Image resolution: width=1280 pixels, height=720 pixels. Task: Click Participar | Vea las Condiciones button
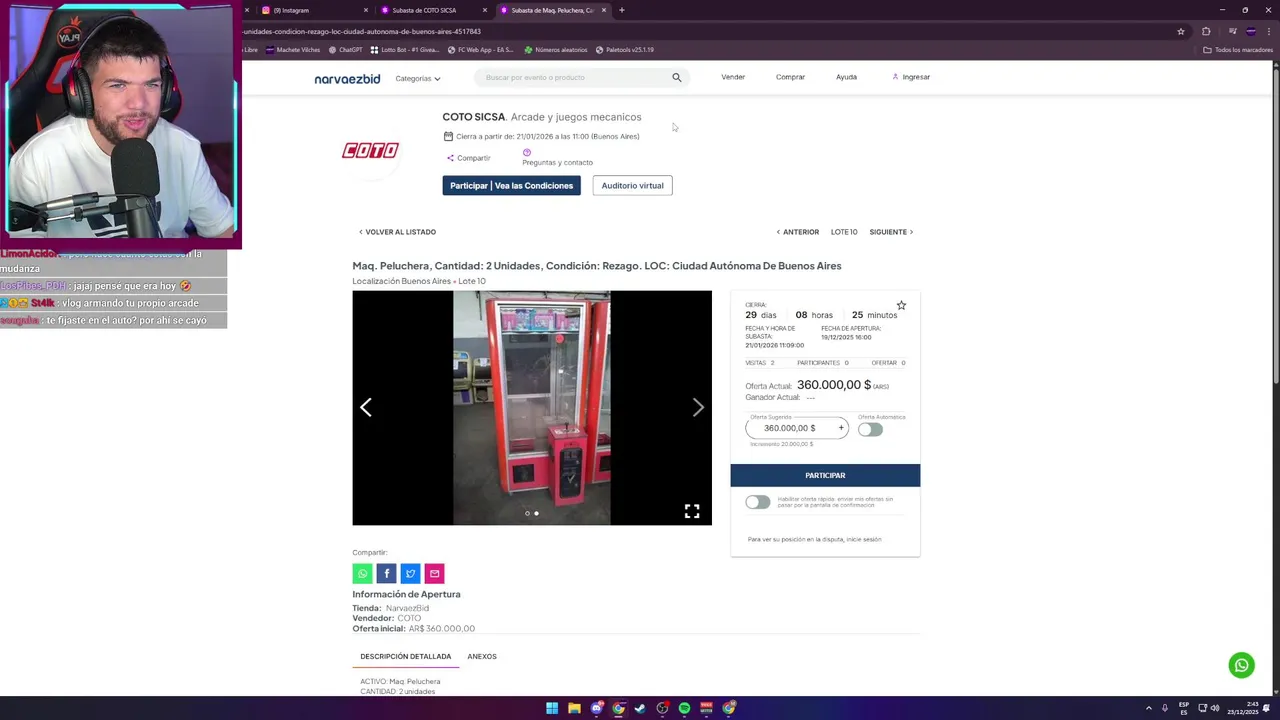[x=511, y=186]
